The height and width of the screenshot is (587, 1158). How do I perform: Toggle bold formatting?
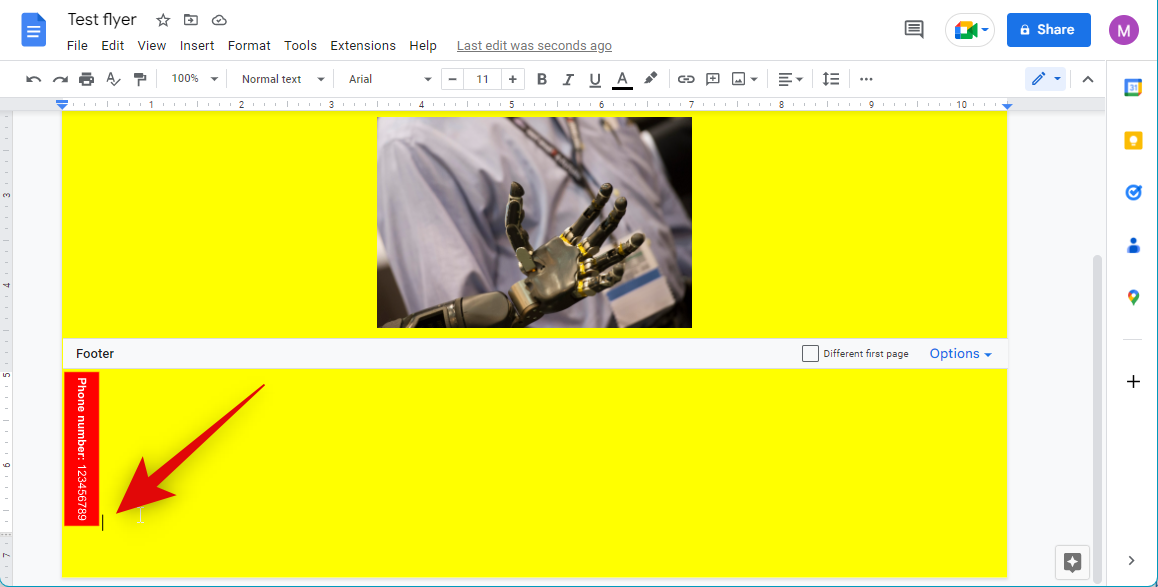pos(542,79)
